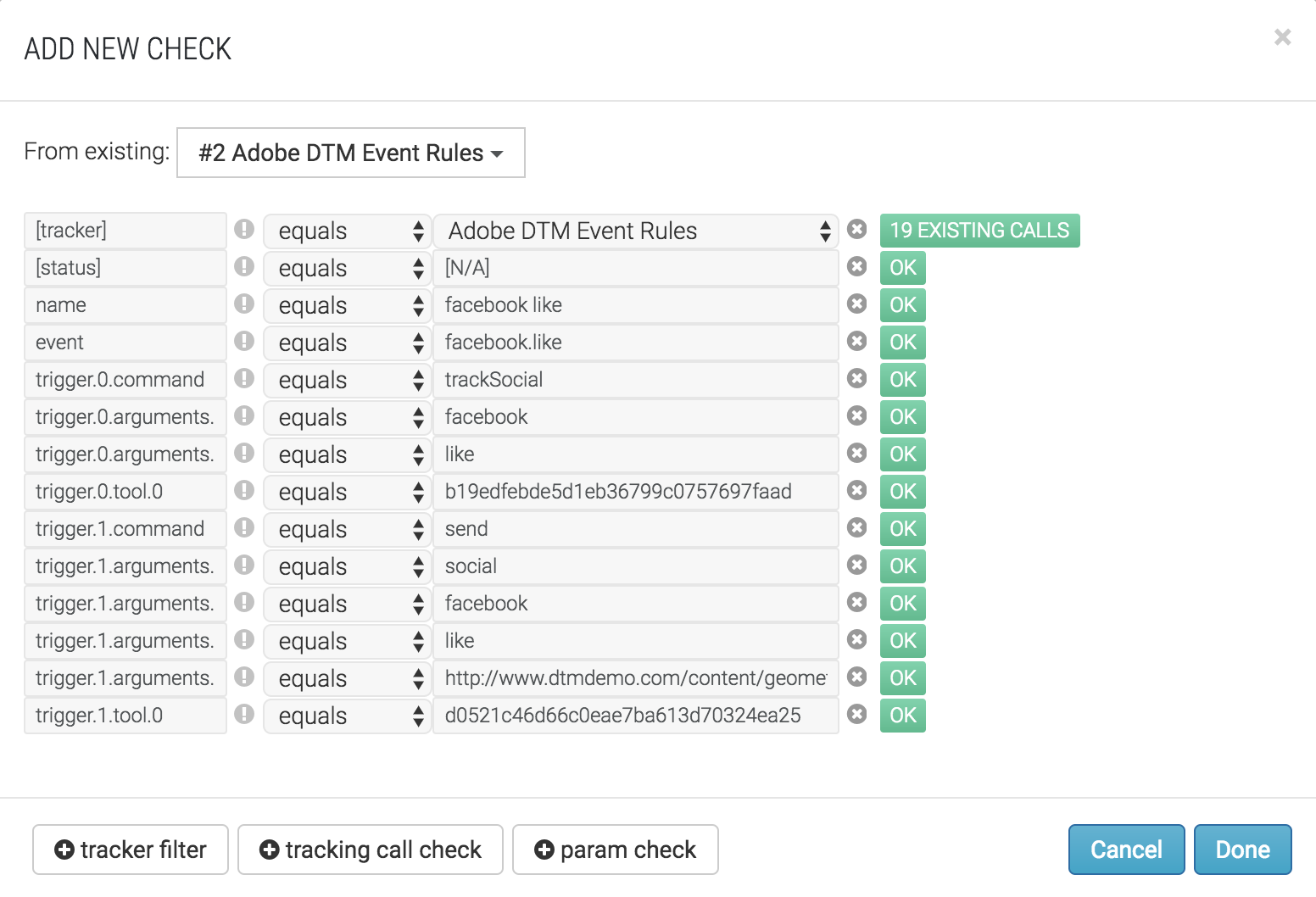Click the exclamation icon next to trigger.1.command
Screen dimensions: 1316x897
click(244, 528)
